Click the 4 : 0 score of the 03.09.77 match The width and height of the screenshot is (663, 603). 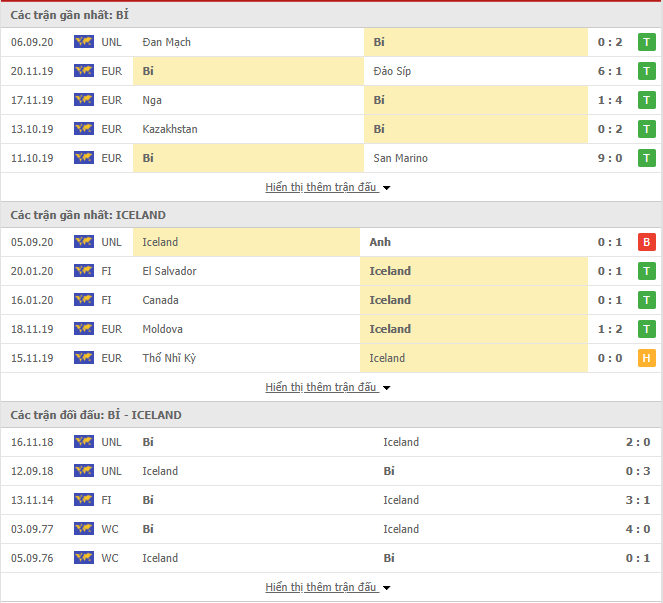638,529
